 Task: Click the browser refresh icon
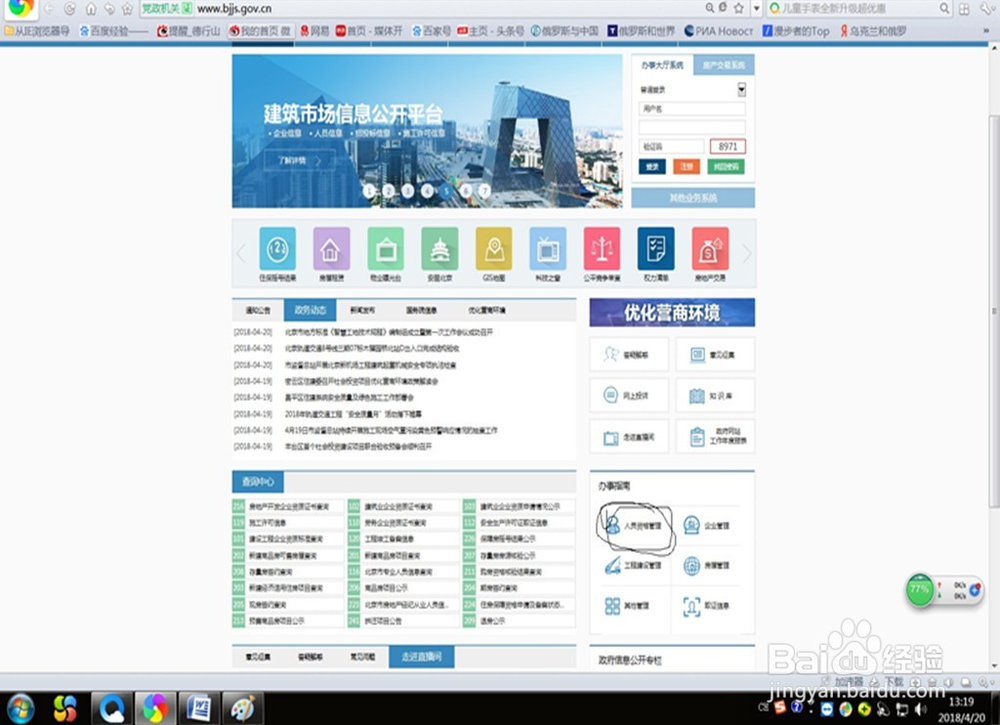tap(70, 8)
